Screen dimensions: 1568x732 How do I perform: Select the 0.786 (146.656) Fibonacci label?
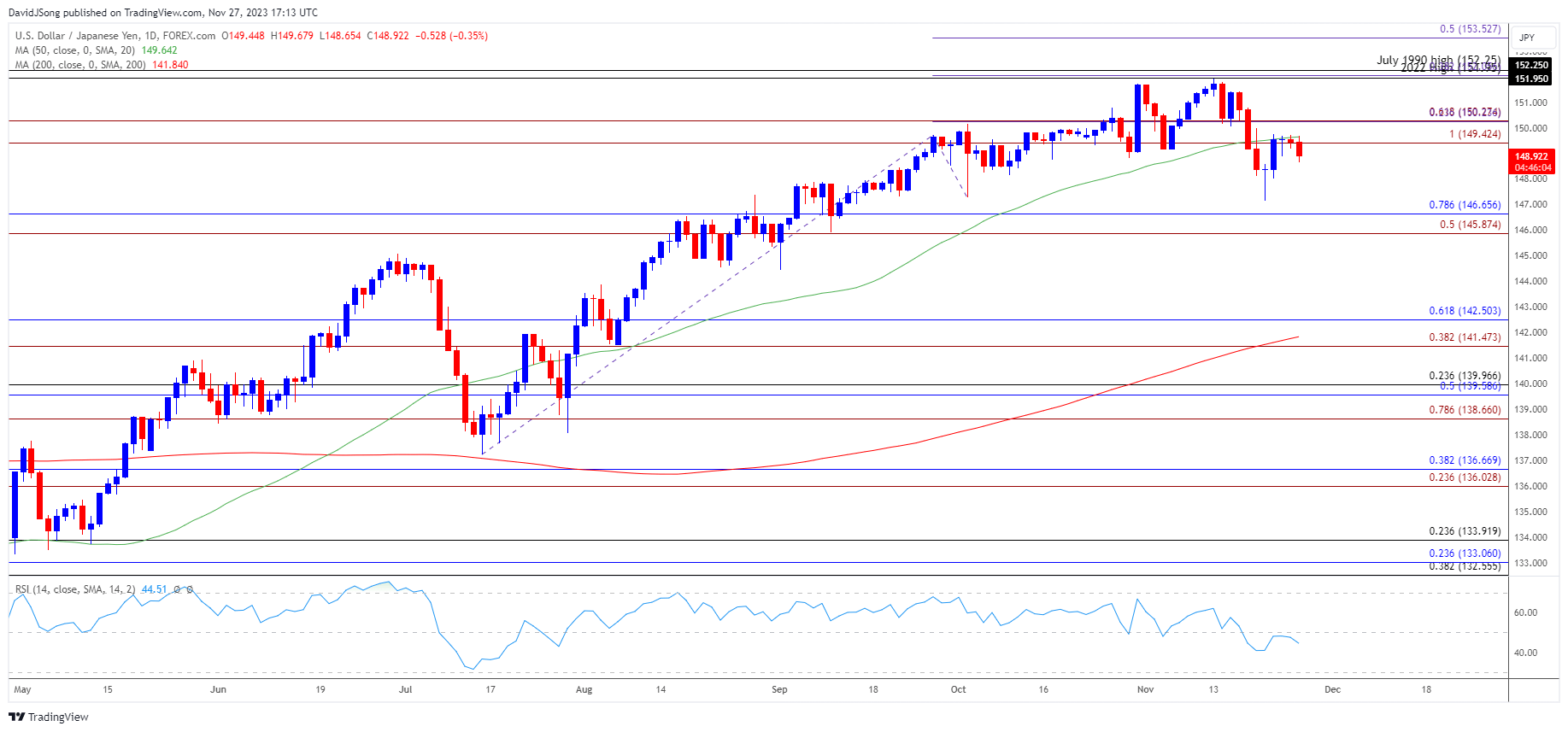coord(1465,205)
